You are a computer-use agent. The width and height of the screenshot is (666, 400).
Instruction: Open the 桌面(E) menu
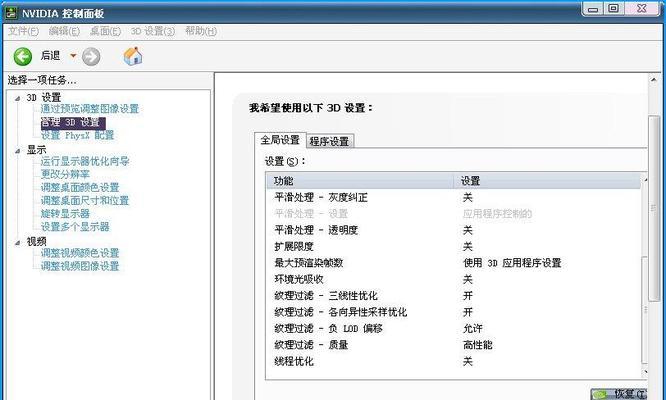pos(105,31)
